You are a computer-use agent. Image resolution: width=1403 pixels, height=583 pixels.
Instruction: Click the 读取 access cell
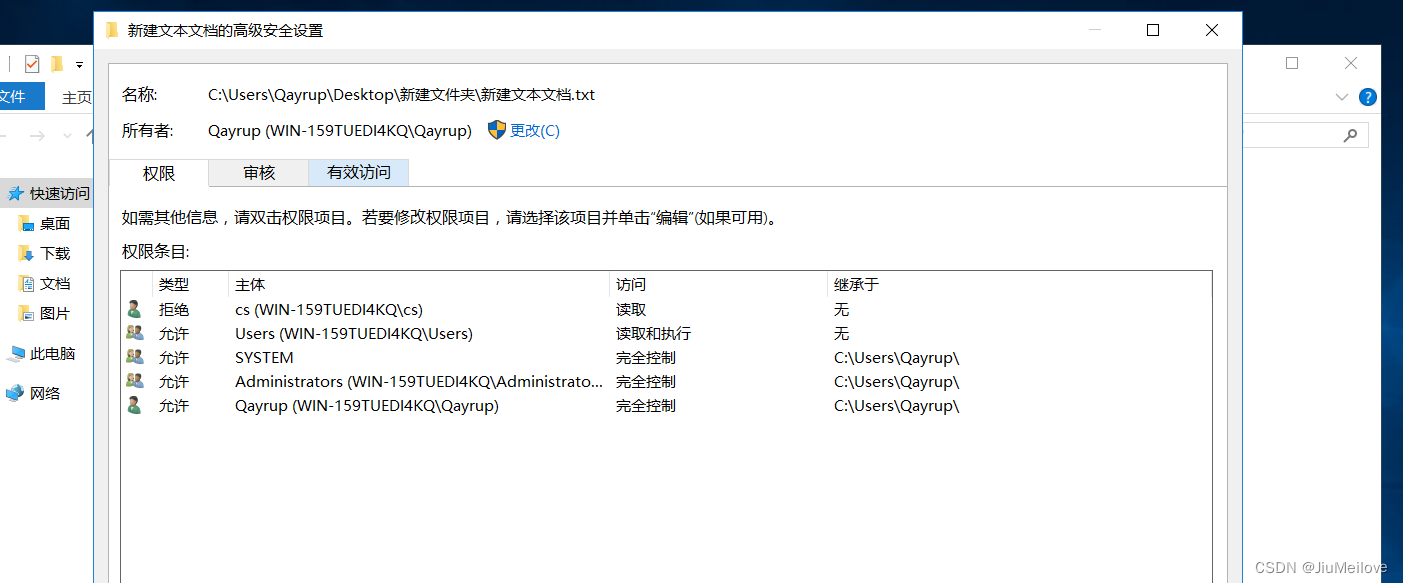tap(631, 310)
